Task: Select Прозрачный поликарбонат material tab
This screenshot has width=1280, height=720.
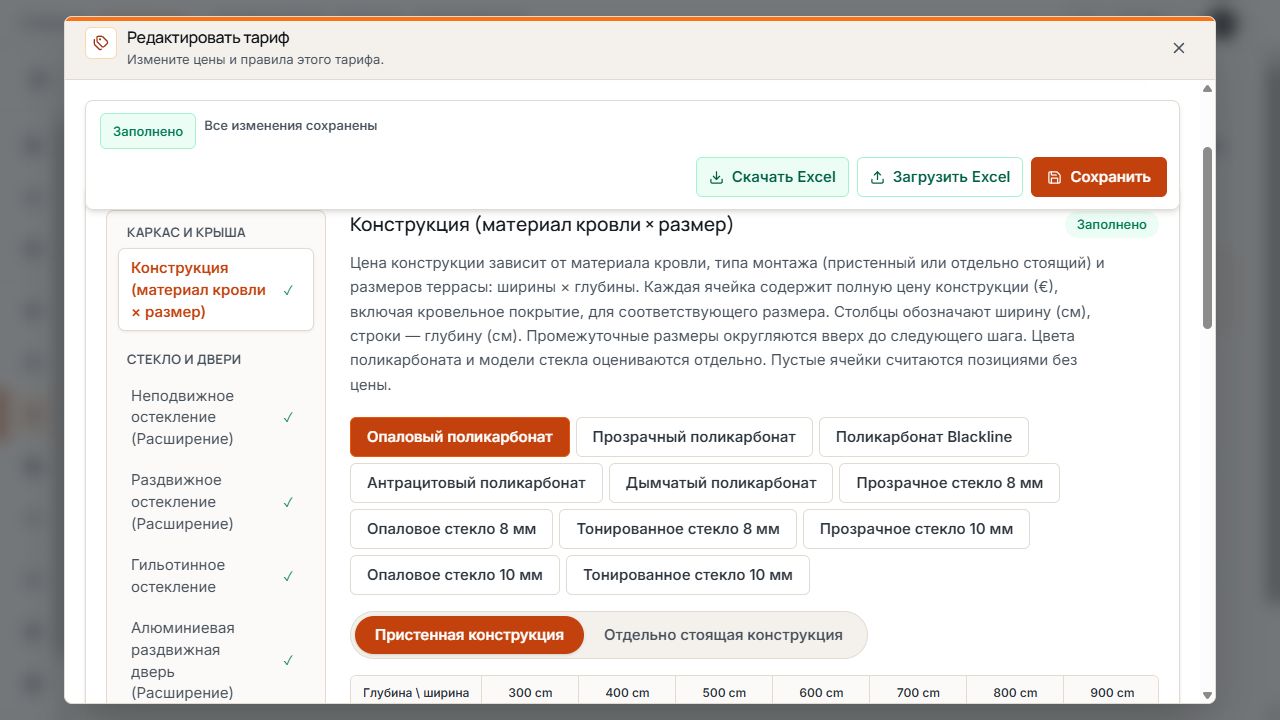Action: pyautogui.click(x=694, y=437)
